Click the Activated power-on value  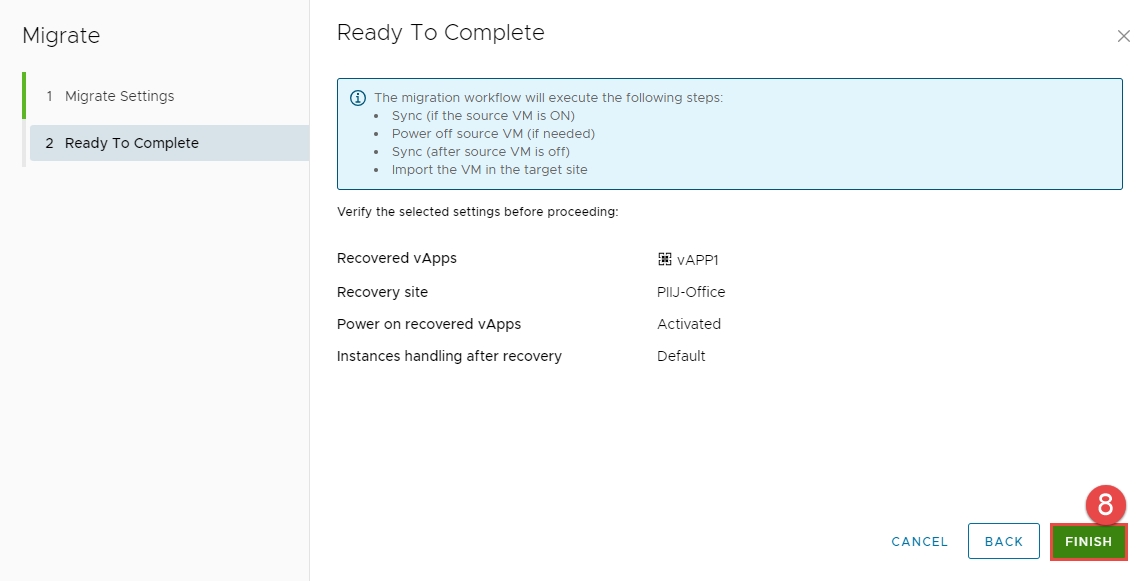click(x=689, y=324)
